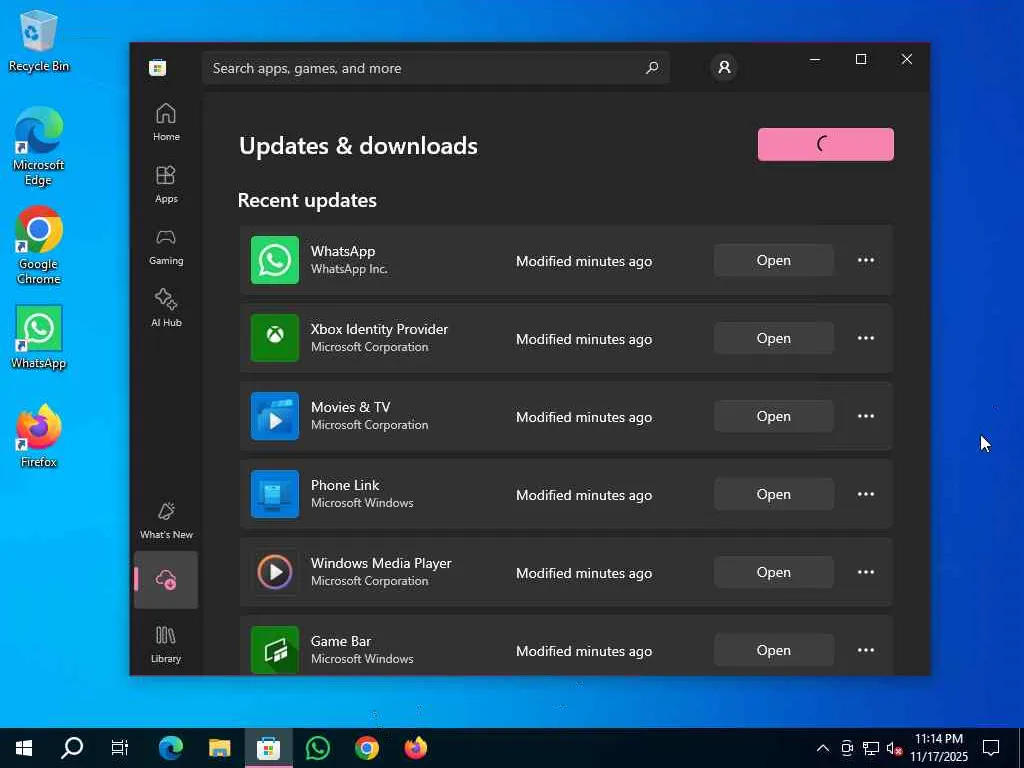The width and height of the screenshot is (1024, 768).
Task: Click the muted volume tray icon
Action: point(893,748)
